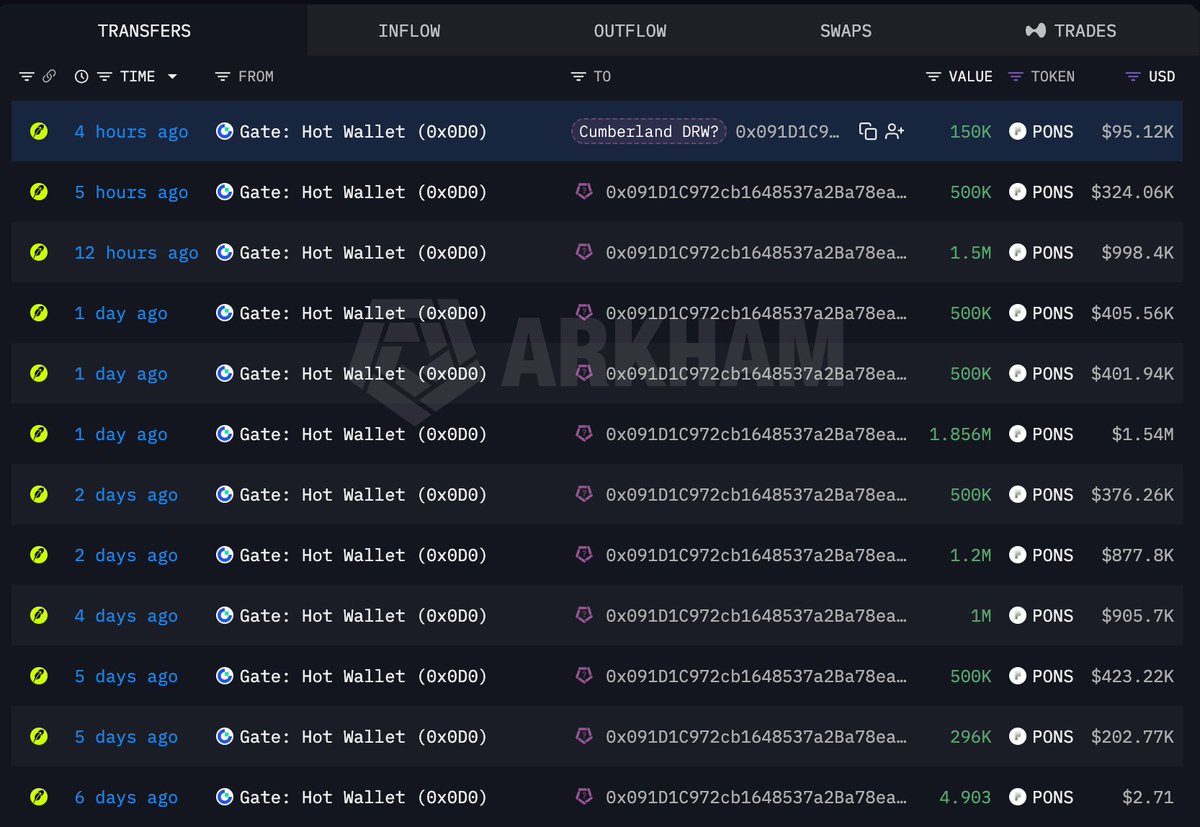Click Gate logo in the 4 days ago row
Screen dimensions: 1200x827
click(x=225, y=615)
